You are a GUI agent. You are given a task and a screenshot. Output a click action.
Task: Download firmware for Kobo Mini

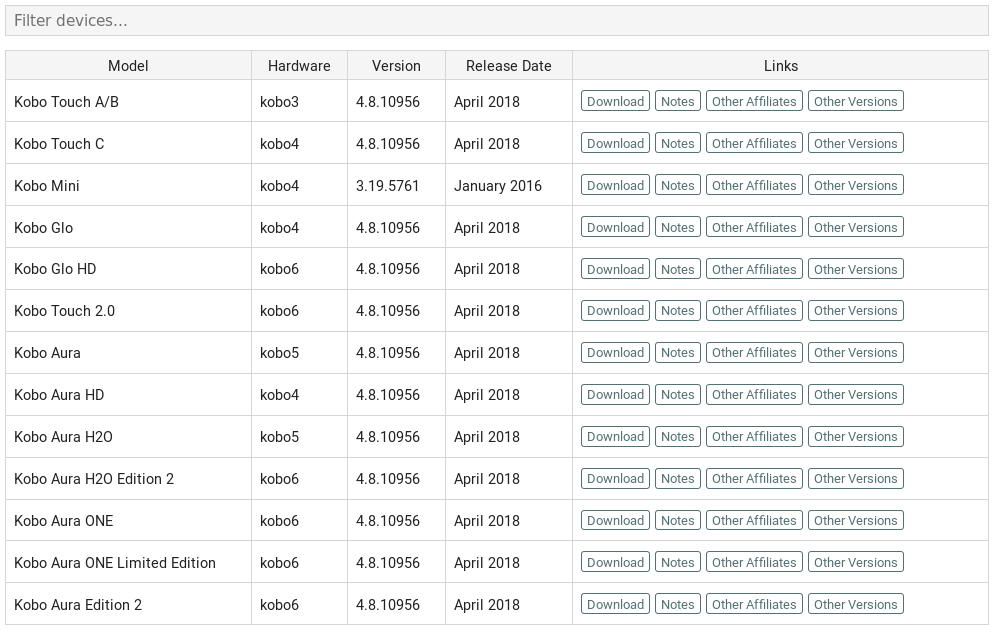tap(615, 185)
